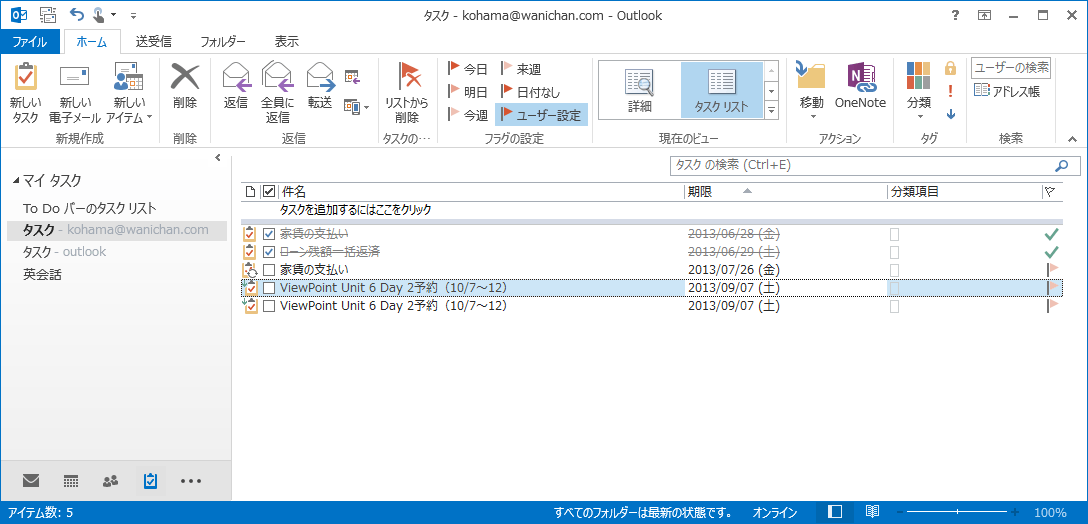Set high importance exclamation icon

click(951, 91)
